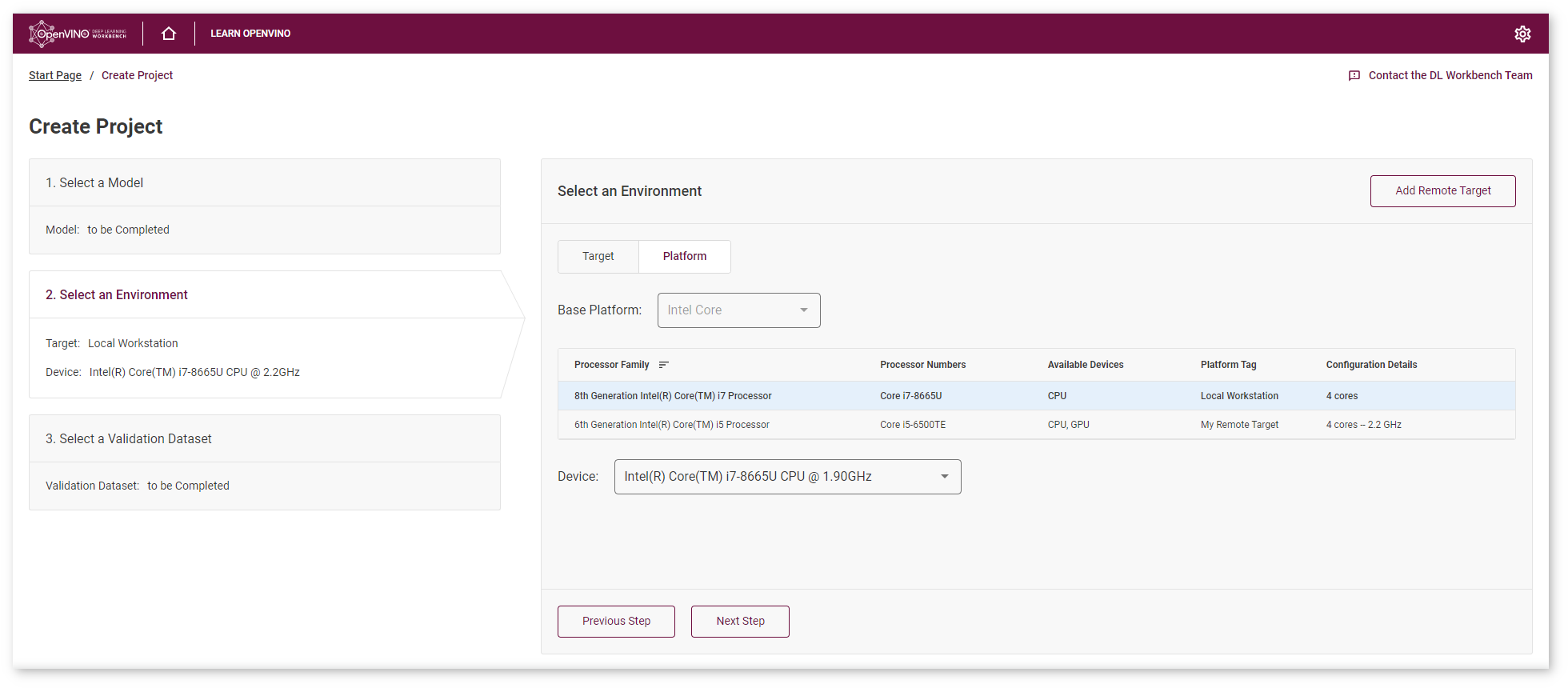Click the 4 cores – 2.2 GHz cell
The width and height of the screenshot is (1568, 688).
(x=1363, y=425)
